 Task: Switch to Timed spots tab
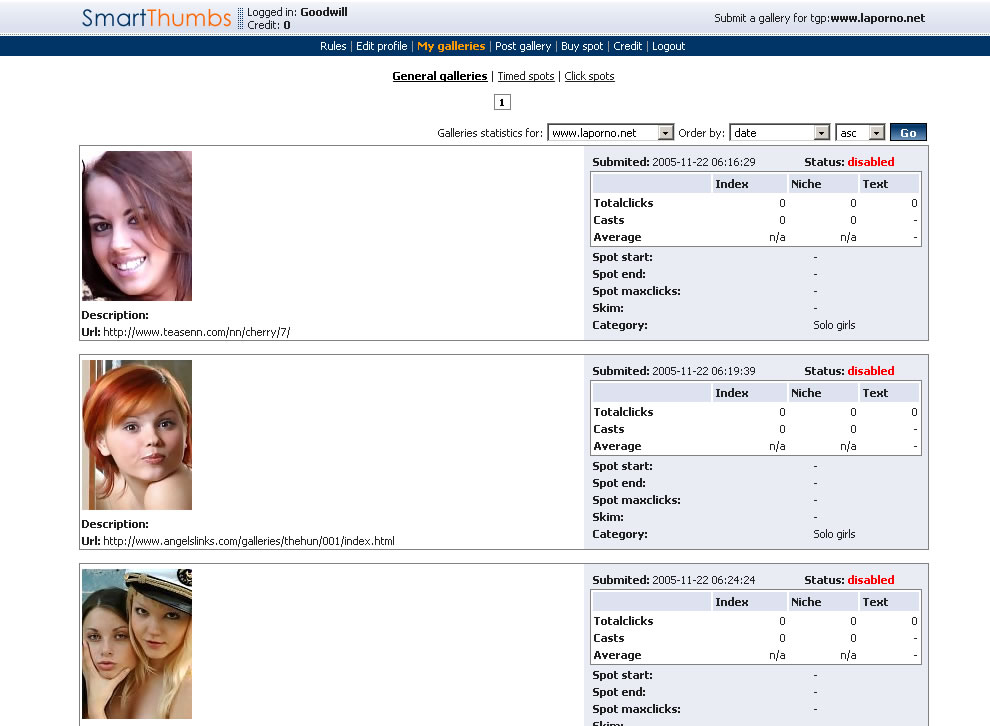point(526,76)
